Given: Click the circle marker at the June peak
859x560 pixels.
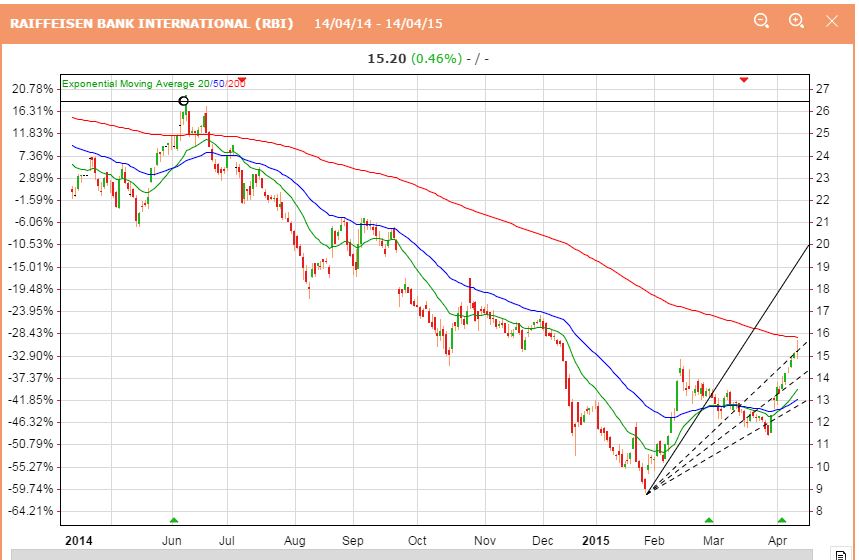Looking at the screenshot, I should pyautogui.click(x=183, y=101).
